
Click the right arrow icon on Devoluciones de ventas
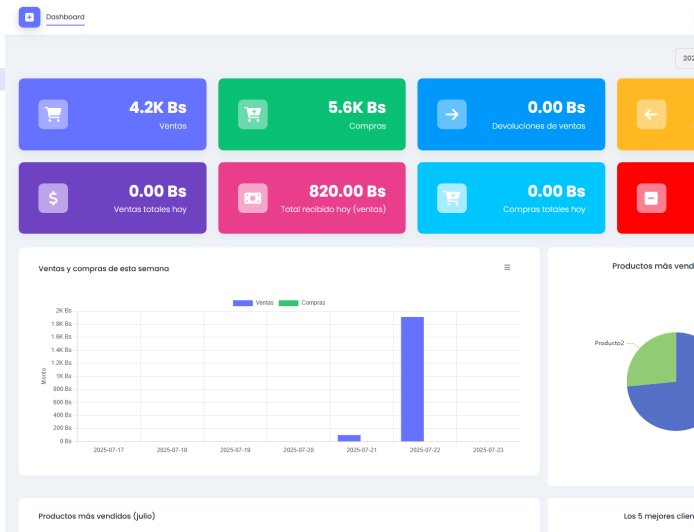click(452, 114)
